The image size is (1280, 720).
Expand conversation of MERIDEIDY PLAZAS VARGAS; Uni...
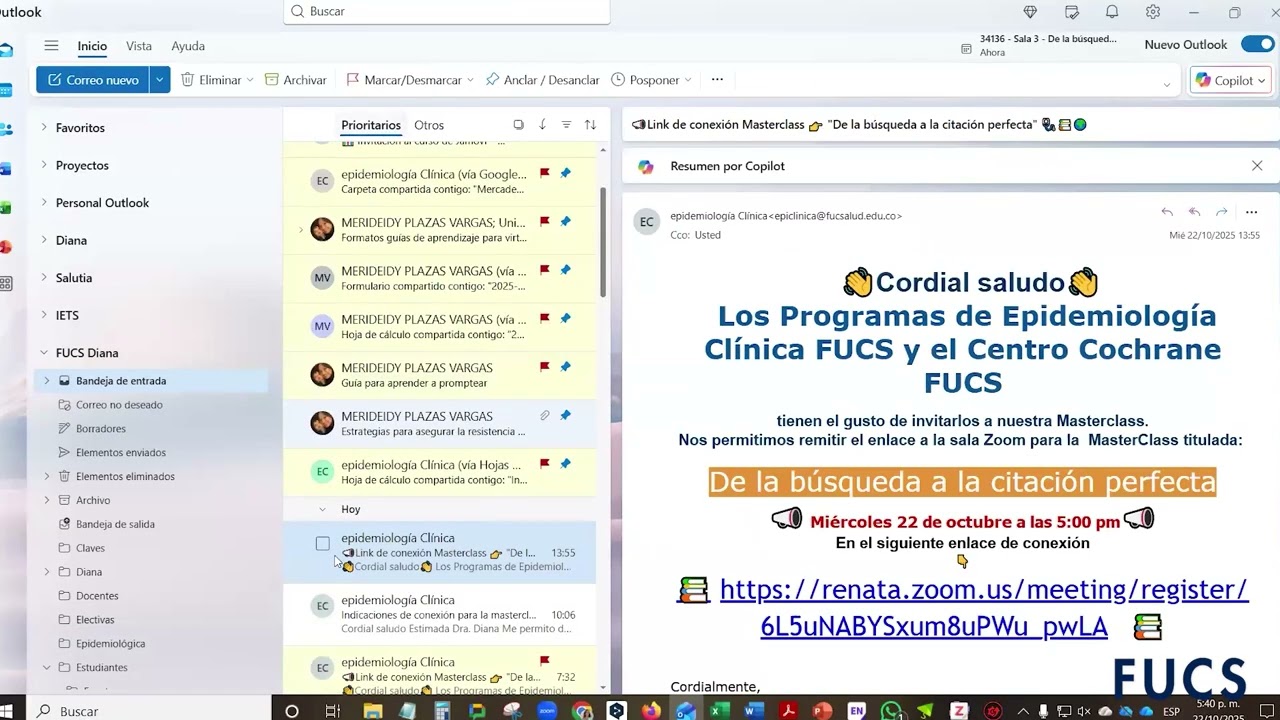(x=301, y=230)
